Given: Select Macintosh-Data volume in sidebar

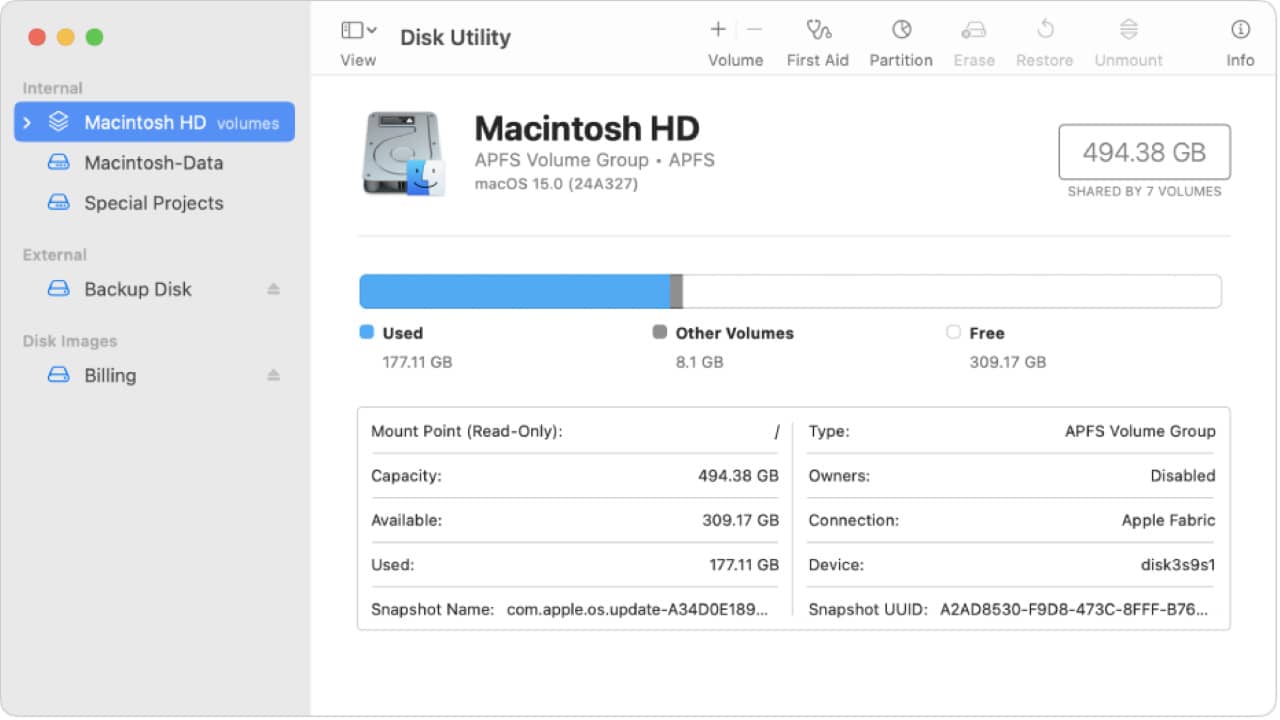Looking at the screenshot, I should 153,163.
